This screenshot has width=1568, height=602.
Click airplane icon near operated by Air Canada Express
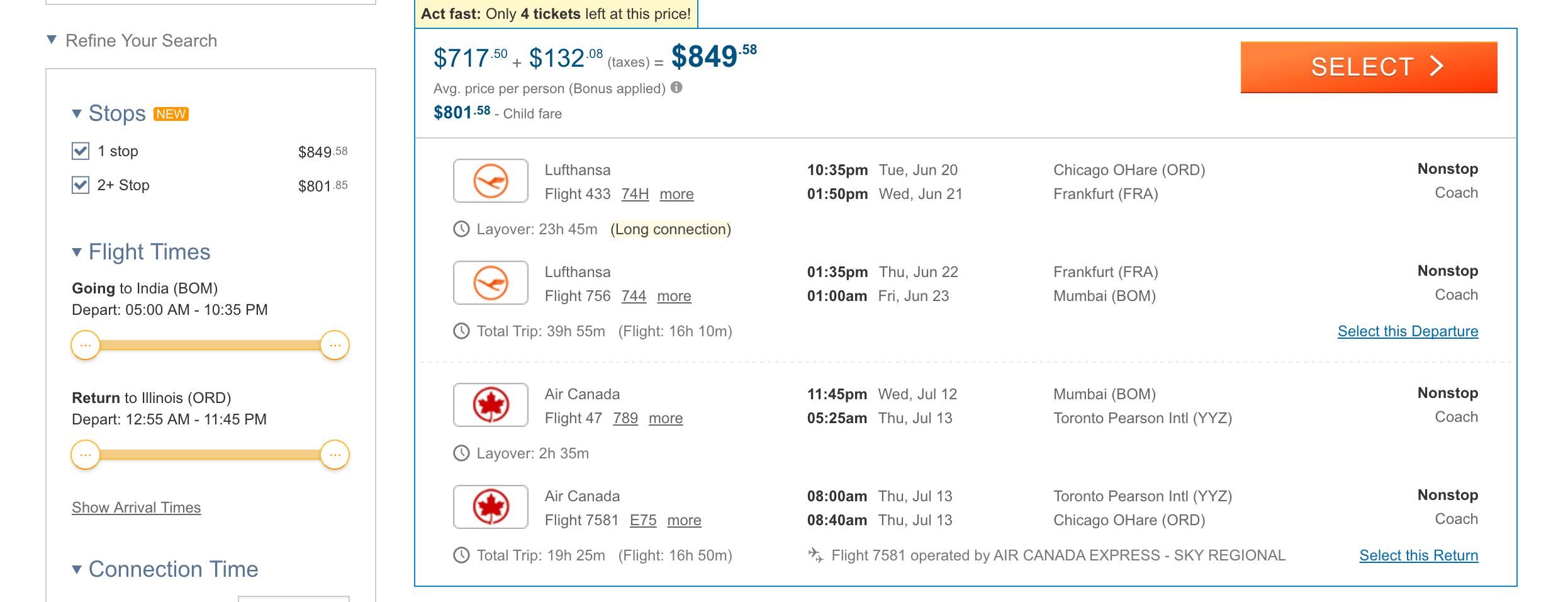815,555
